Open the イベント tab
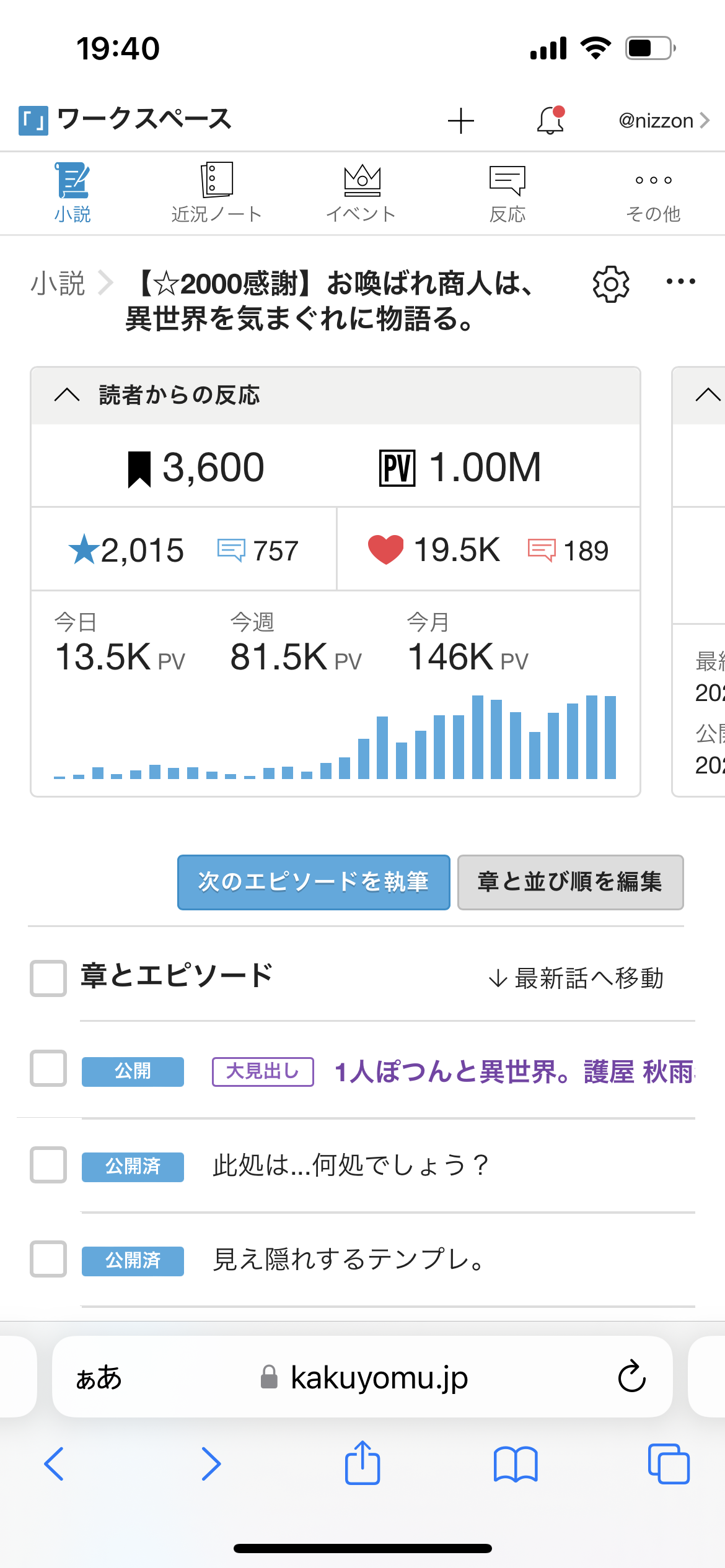725x1568 pixels. 362,193
